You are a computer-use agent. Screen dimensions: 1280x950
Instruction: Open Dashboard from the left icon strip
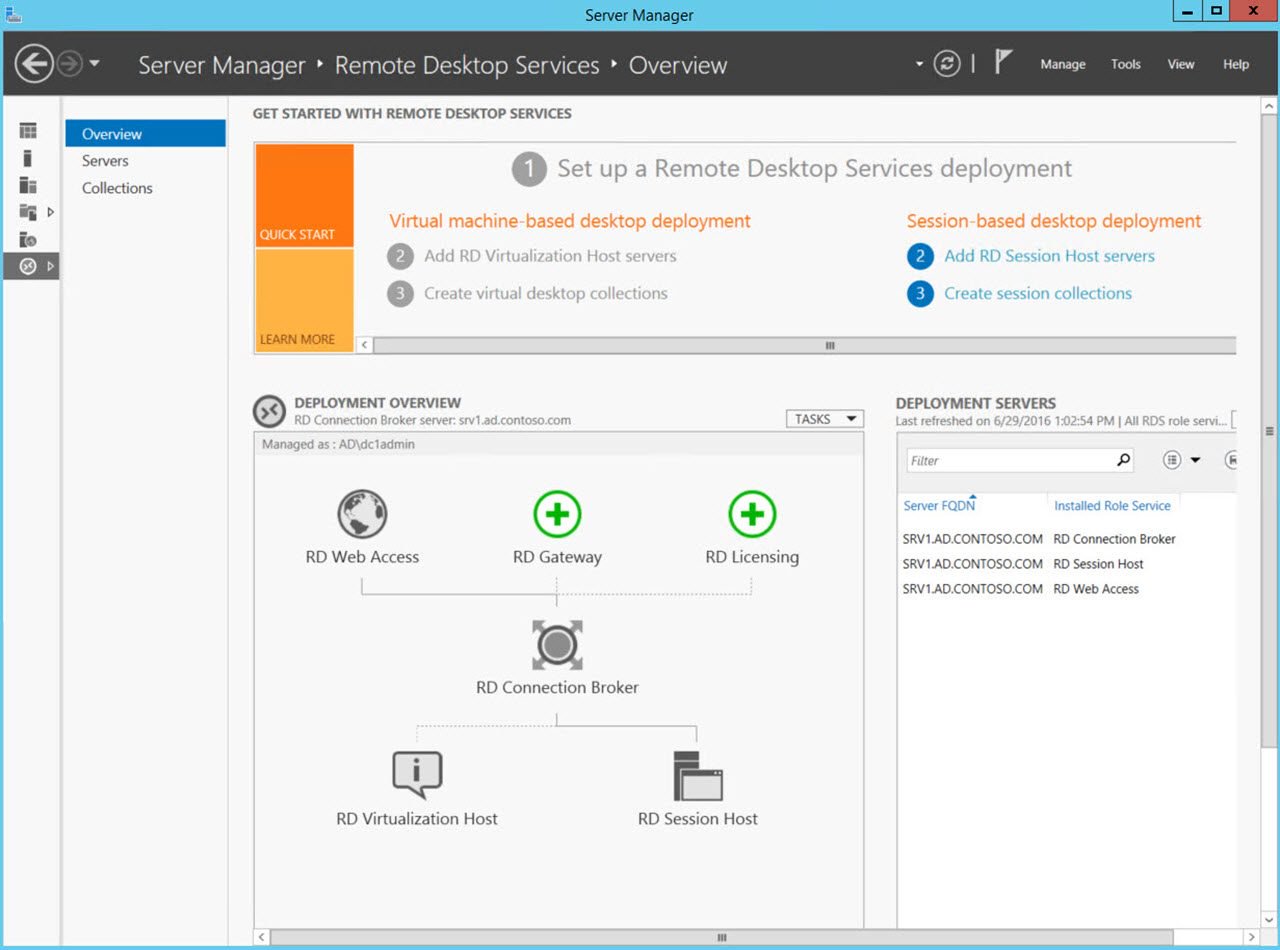coord(28,131)
